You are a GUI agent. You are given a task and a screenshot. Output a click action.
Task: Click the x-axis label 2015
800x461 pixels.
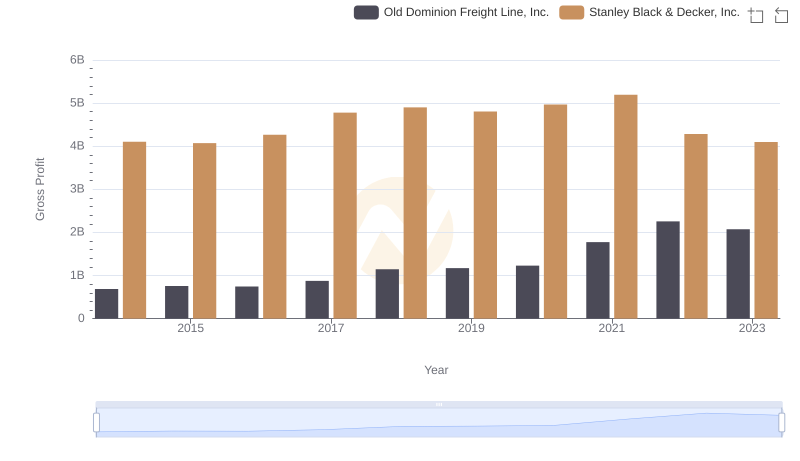(x=190, y=328)
